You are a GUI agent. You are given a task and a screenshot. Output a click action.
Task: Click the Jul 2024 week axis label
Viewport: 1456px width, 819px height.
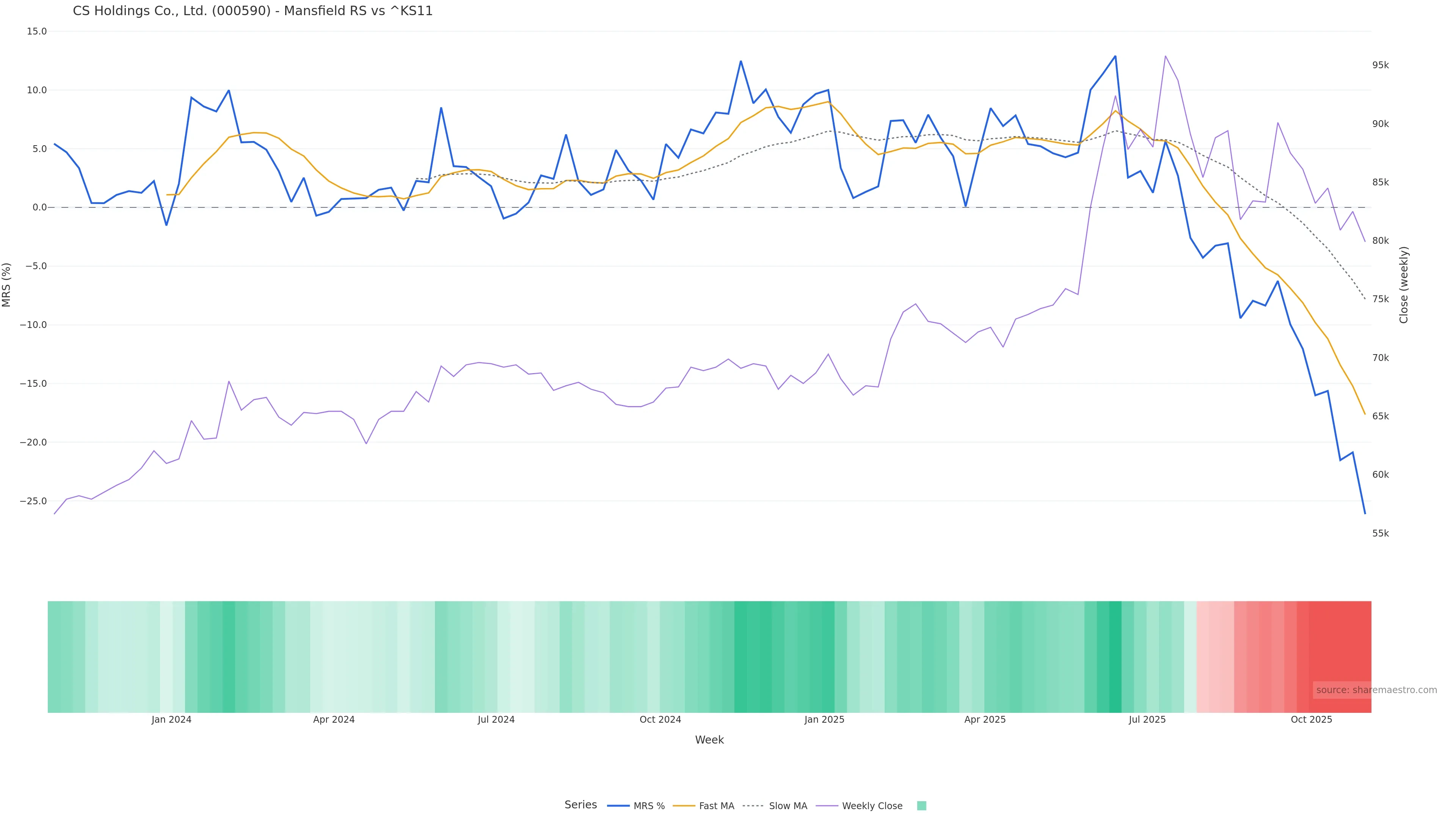pyautogui.click(x=496, y=720)
